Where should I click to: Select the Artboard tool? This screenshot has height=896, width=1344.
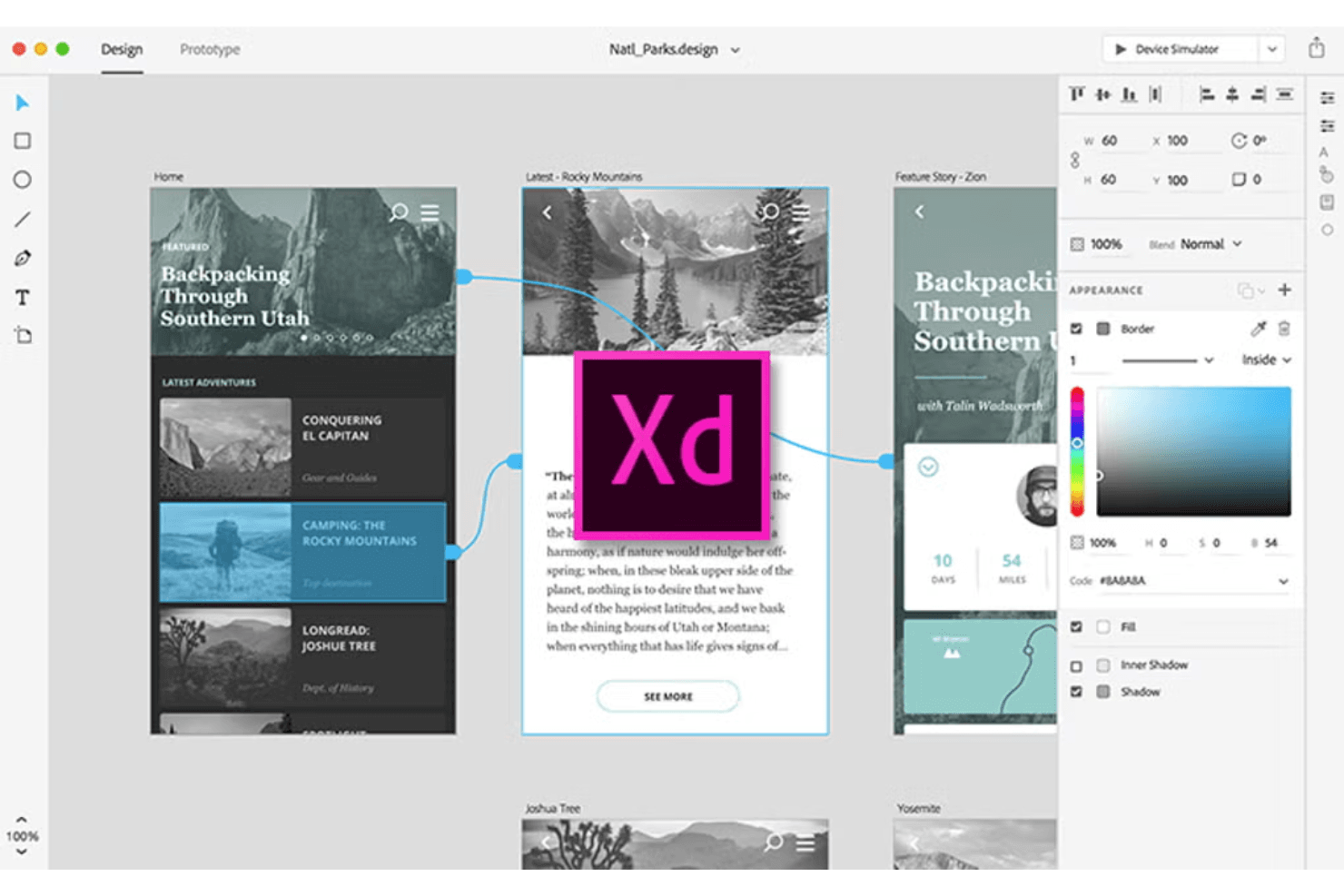click(23, 335)
